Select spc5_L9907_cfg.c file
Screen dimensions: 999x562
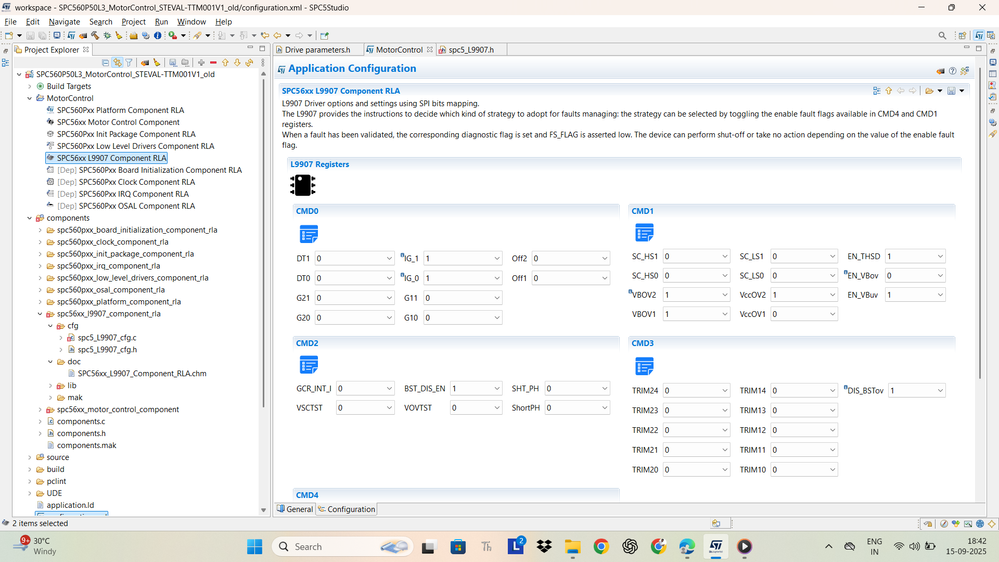point(106,338)
